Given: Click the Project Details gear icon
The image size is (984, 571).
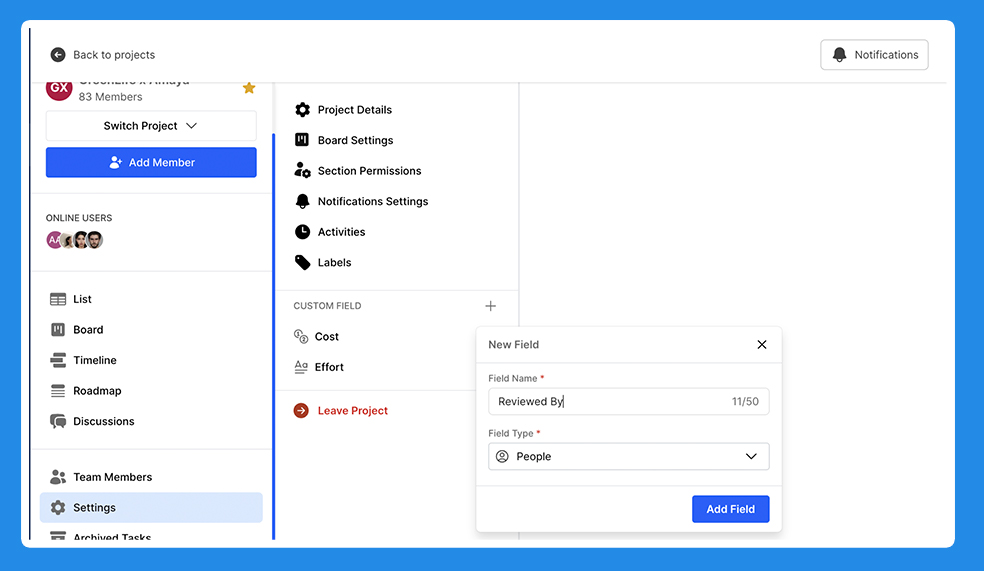Looking at the screenshot, I should coord(302,110).
